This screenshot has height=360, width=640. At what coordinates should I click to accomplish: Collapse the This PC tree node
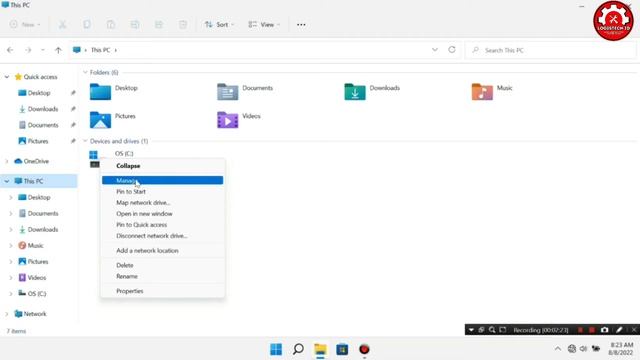[x=7, y=181]
